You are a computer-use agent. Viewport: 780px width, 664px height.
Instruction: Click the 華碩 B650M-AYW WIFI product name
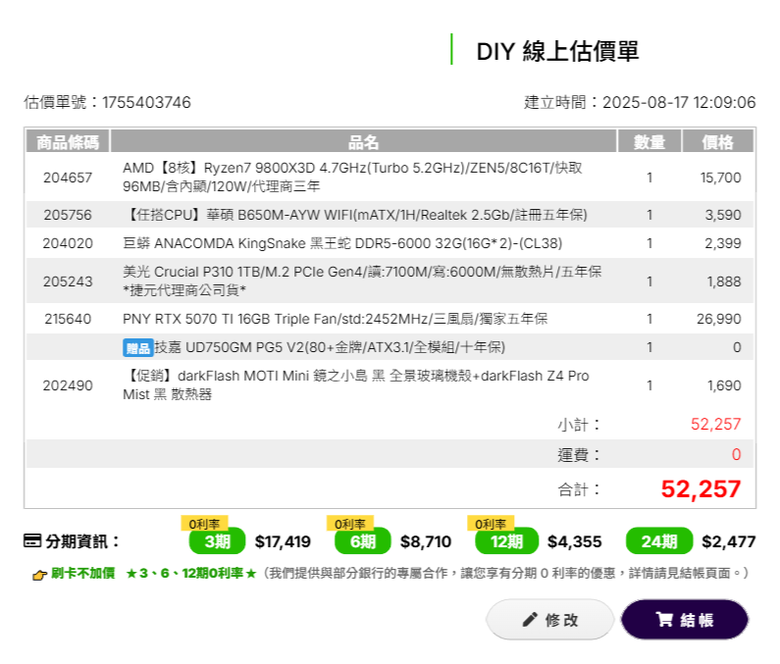(x=355, y=215)
